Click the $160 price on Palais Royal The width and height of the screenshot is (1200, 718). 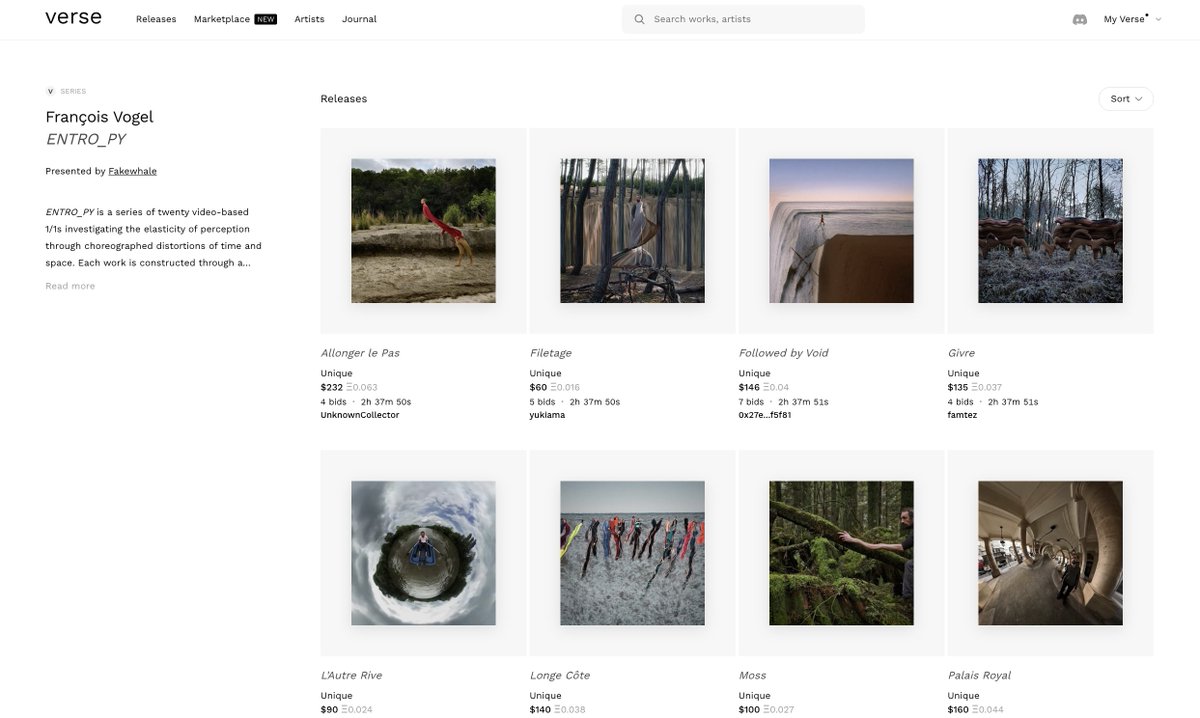click(958, 710)
